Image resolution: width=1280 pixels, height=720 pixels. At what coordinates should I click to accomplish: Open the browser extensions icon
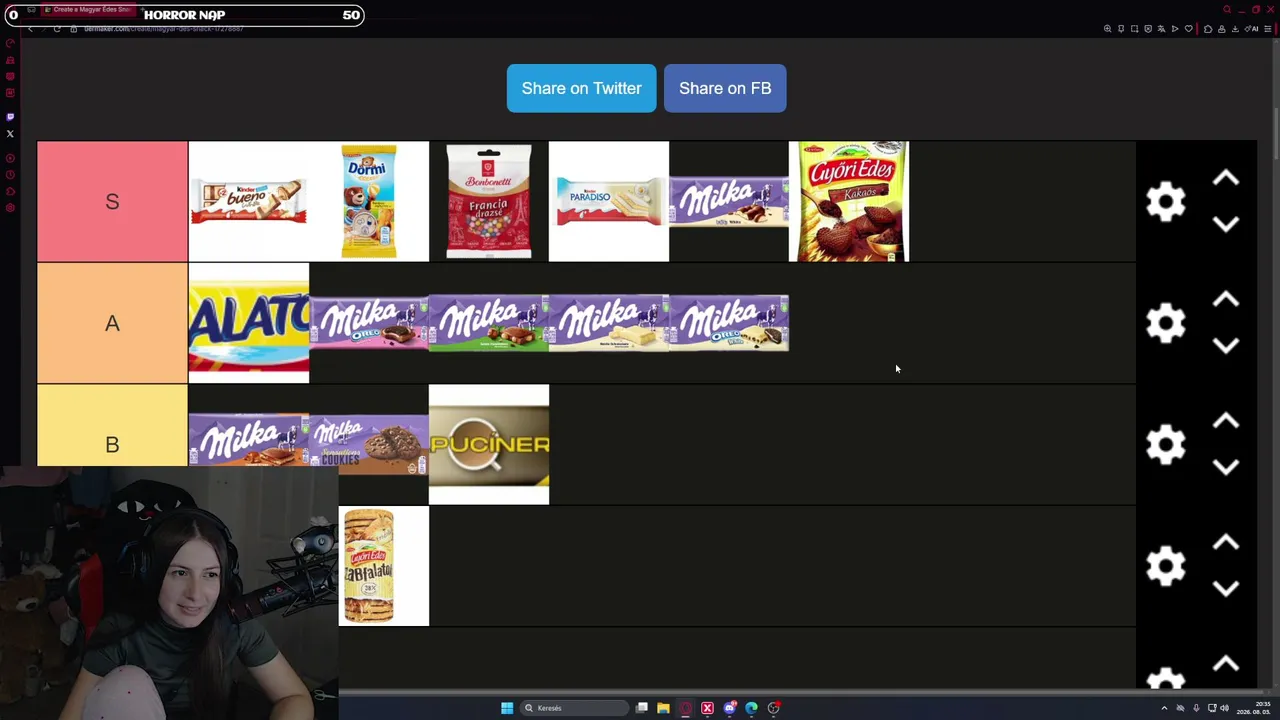pos(1208,29)
